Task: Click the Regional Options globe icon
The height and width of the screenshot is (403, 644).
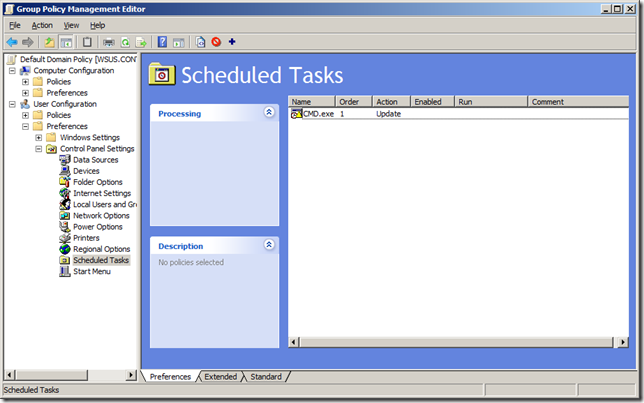Action: [x=65, y=249]
